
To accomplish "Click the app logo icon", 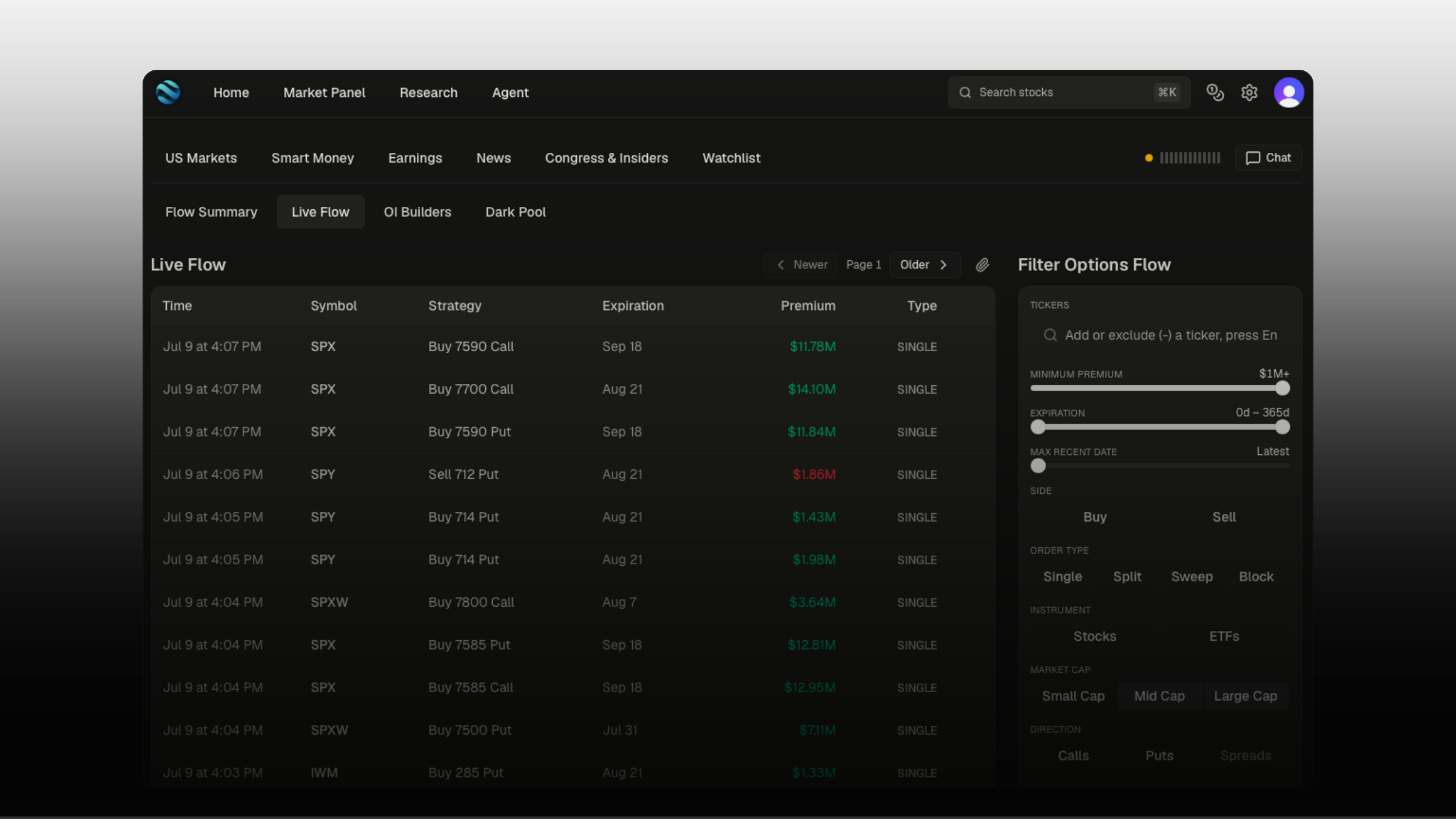I will coord(168,92).
